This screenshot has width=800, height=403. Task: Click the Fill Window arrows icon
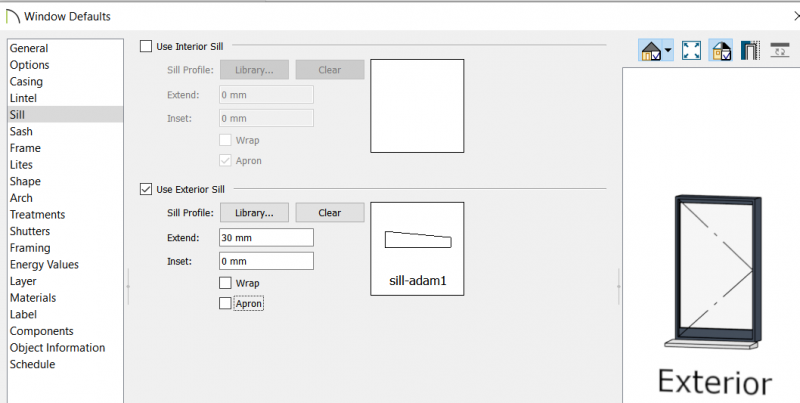tap(691, 51)
